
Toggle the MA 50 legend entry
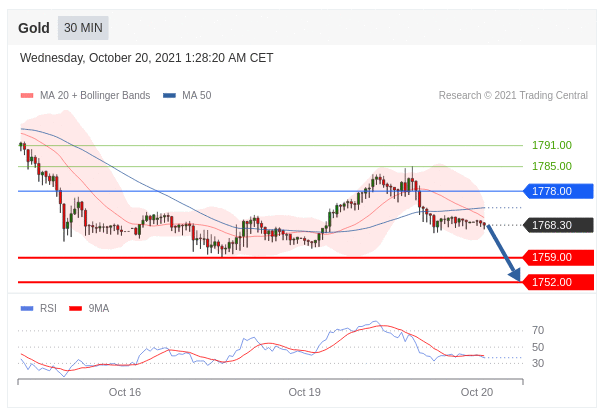pyautogui.click(x=187, y=95)
